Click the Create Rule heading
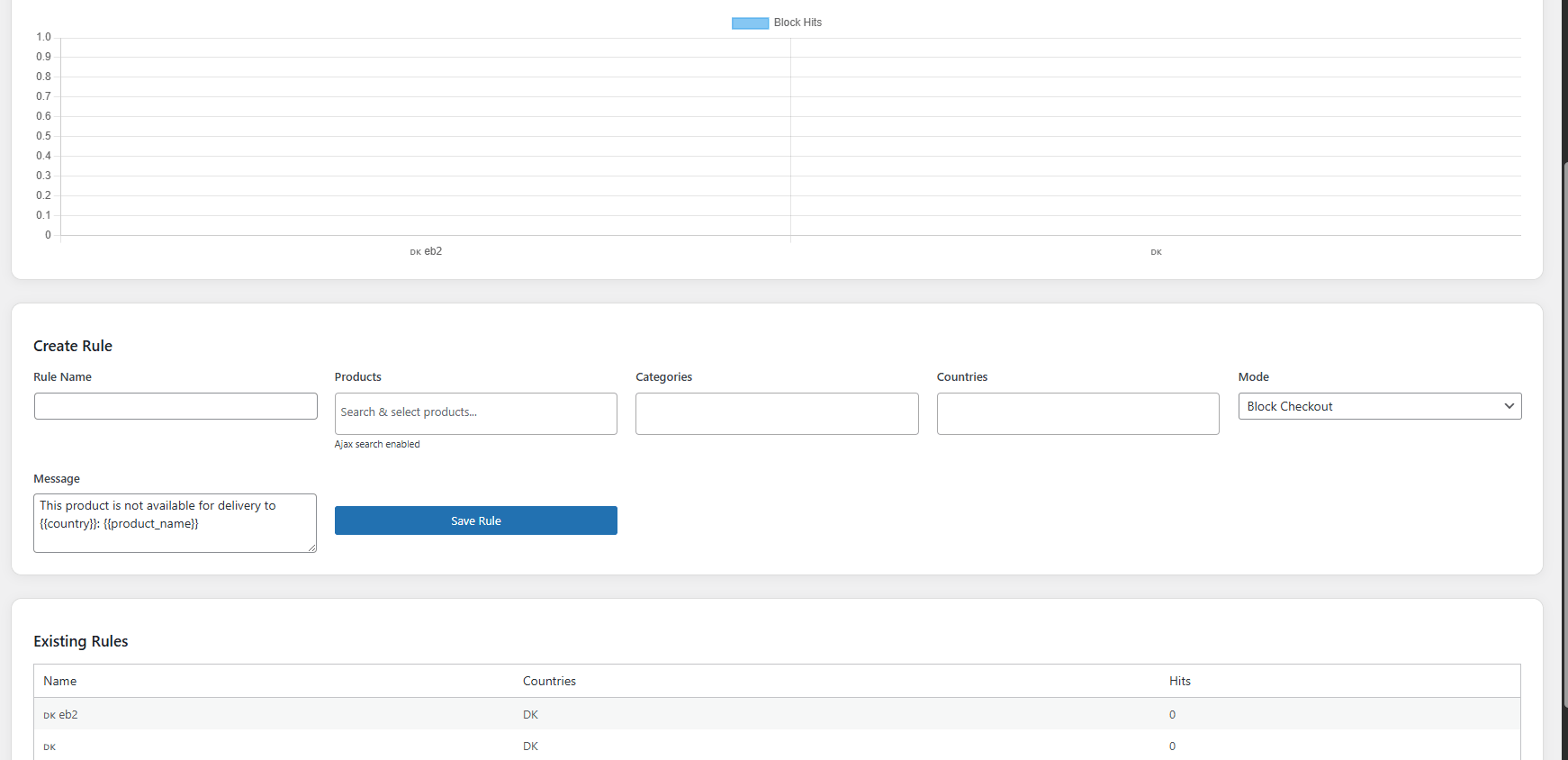 pyautogui.click(x=73, y=346)
